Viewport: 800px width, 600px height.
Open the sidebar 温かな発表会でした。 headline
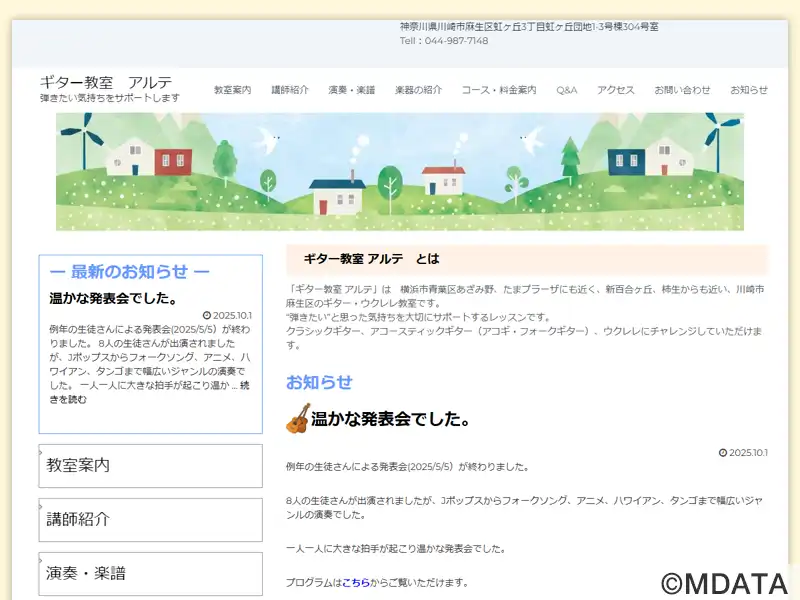[x=114, y=298]
